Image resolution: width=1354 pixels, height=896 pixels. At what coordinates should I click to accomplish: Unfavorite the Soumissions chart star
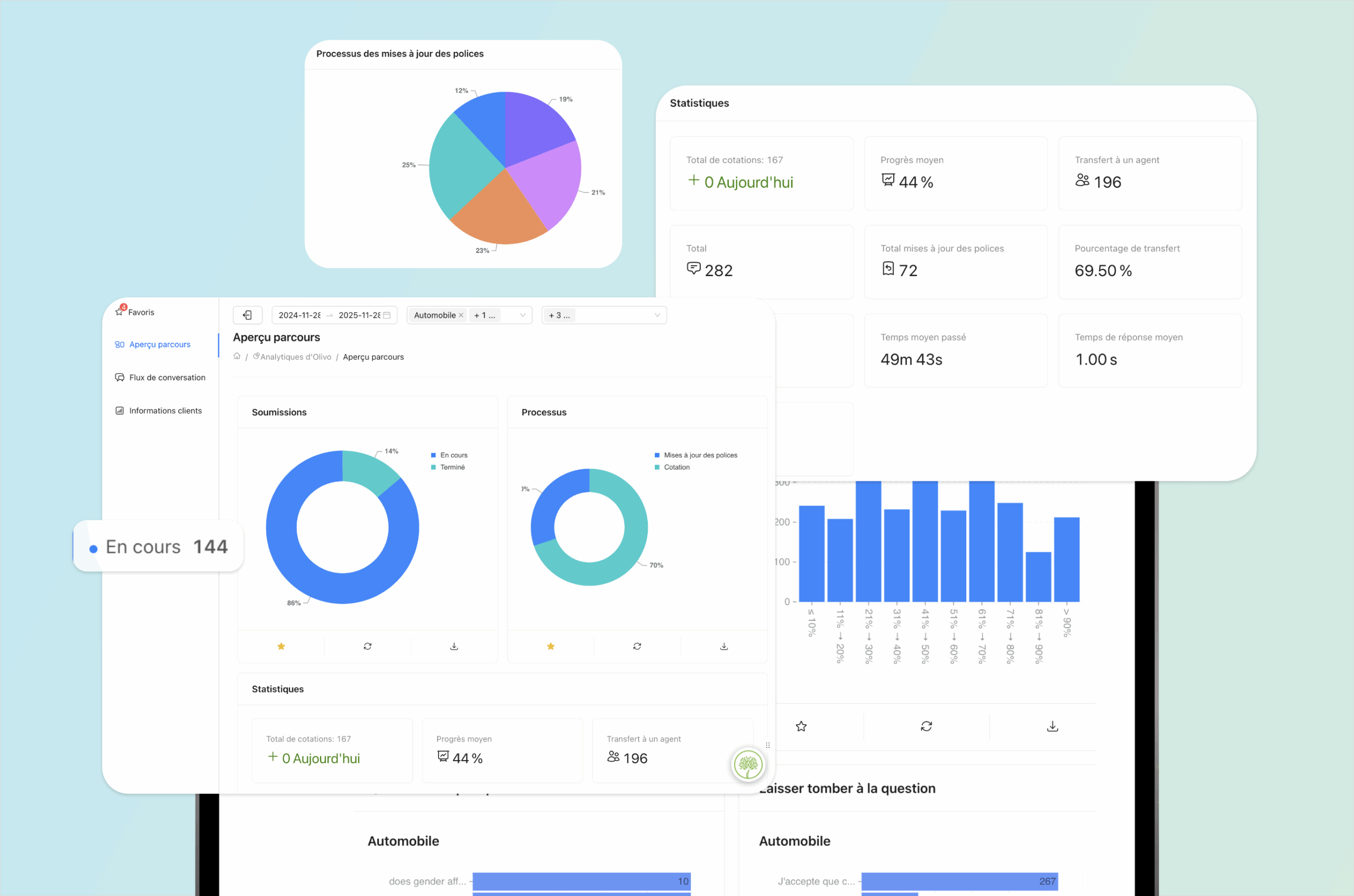(281, 646)
